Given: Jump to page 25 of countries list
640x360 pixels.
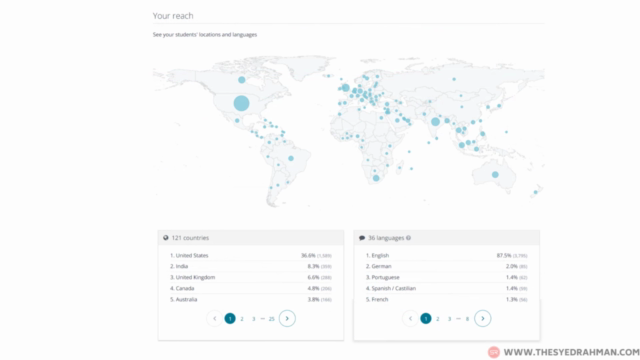Looking at the screenshot, I should click(271, 319).
